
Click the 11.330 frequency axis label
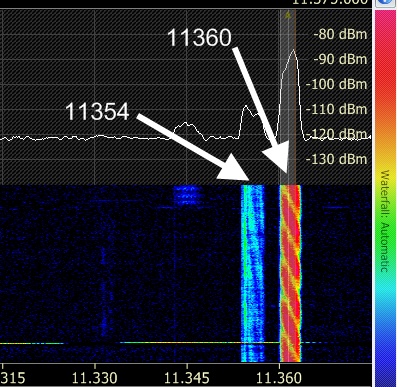(x=94, y=378)
